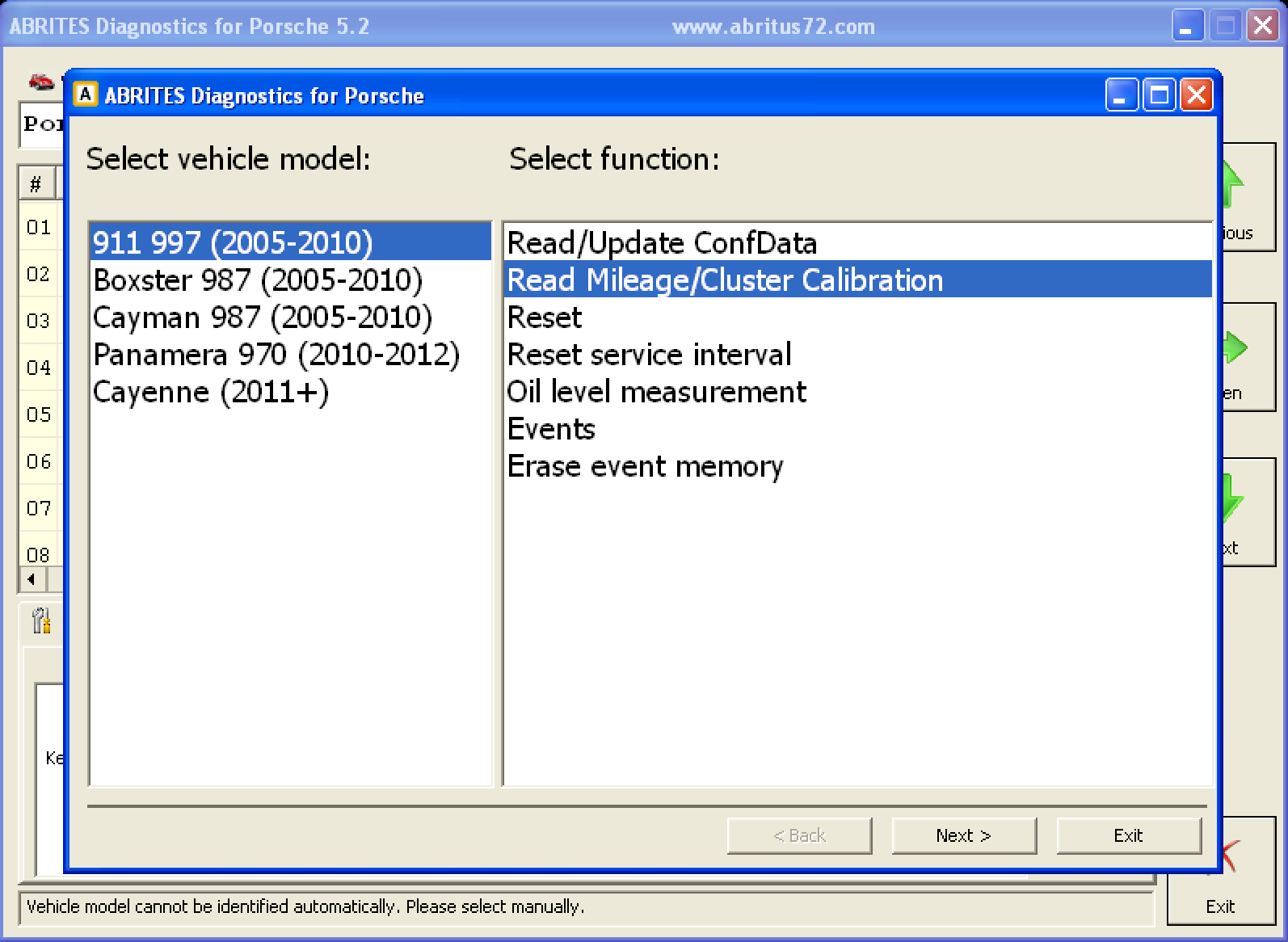Select the Events function
The image size is (1288, 942).
point(858,428)
